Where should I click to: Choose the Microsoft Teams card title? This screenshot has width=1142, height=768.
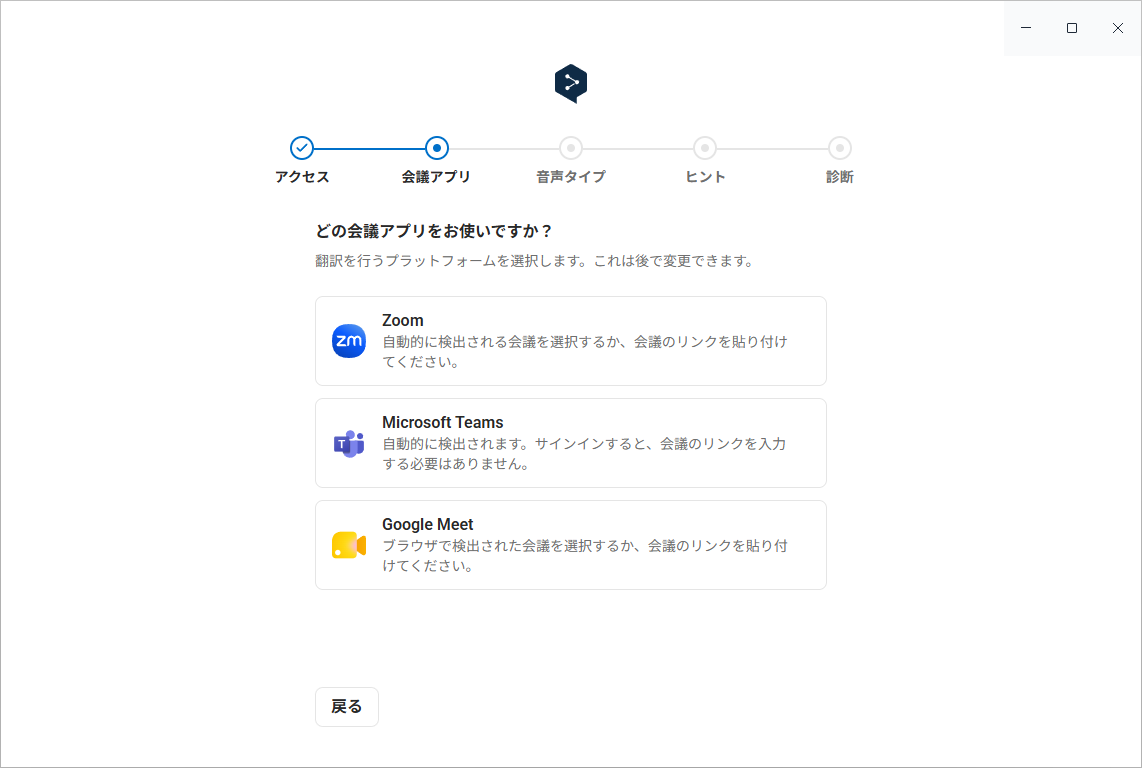tap(443, 423)
